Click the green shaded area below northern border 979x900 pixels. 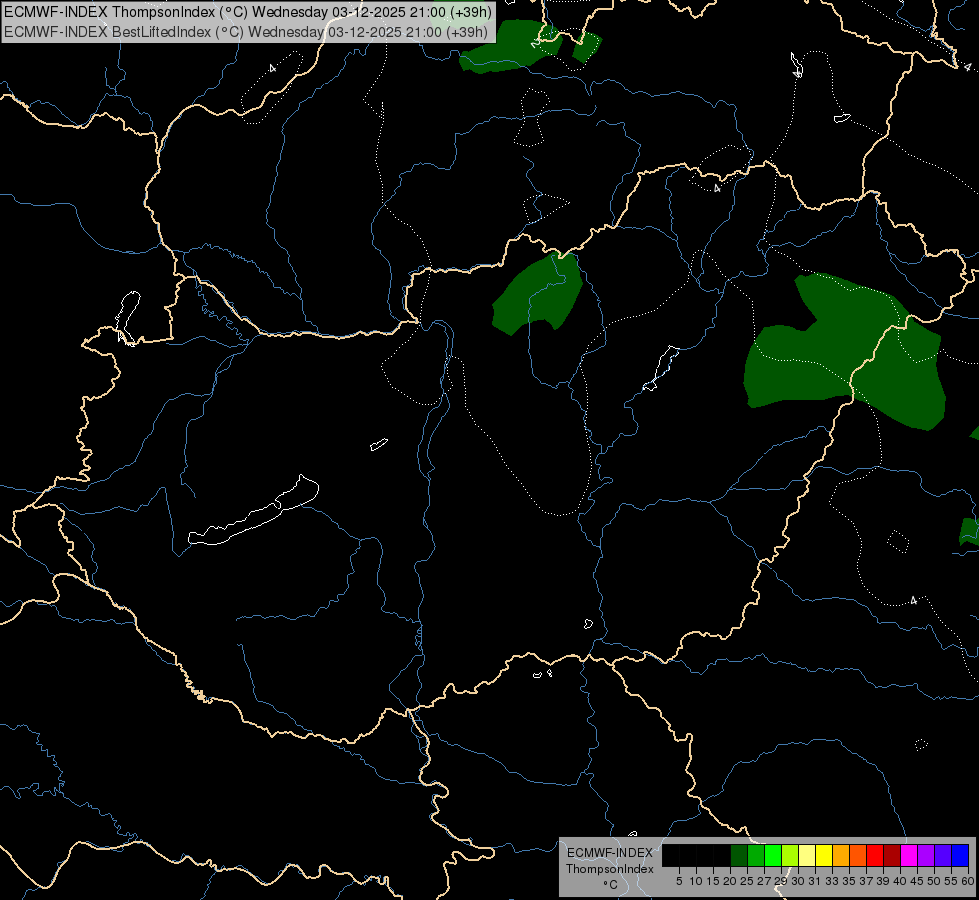[537, 294]
